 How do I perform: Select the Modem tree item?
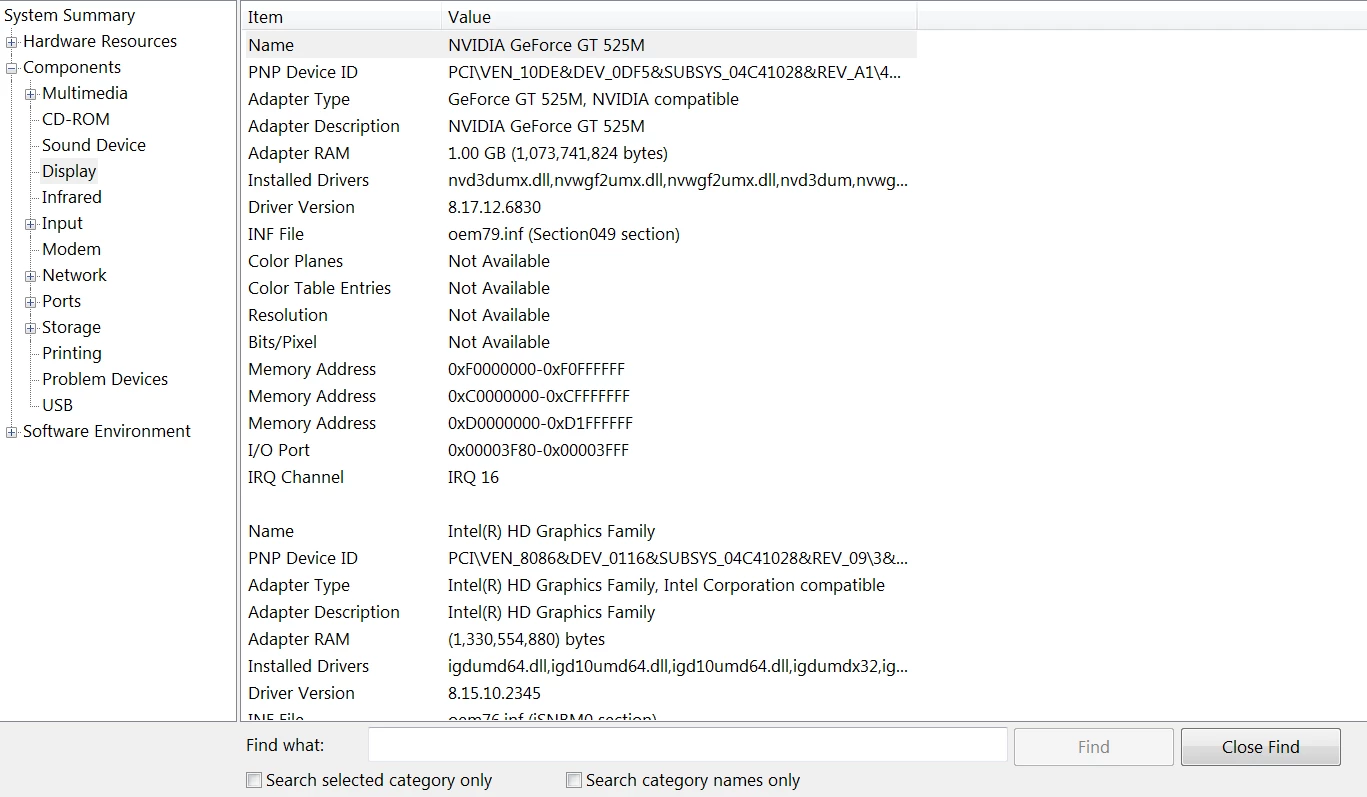[71, 249]
